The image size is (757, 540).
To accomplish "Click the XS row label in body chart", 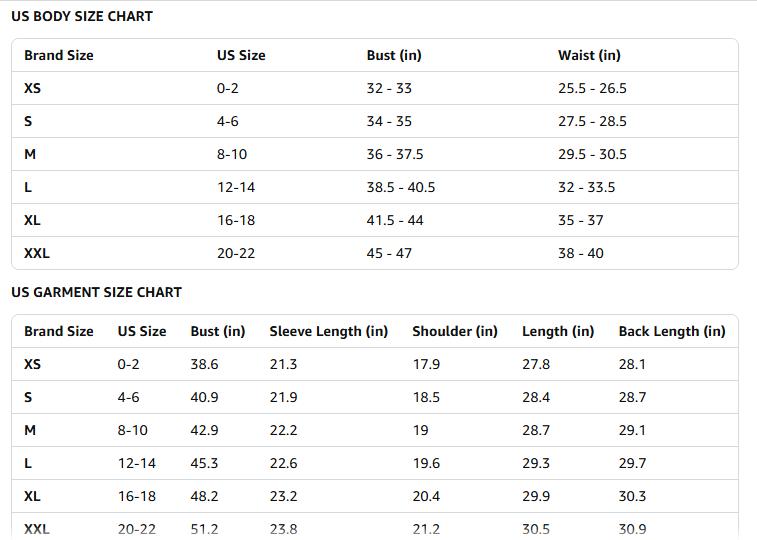I will point(33,88).
